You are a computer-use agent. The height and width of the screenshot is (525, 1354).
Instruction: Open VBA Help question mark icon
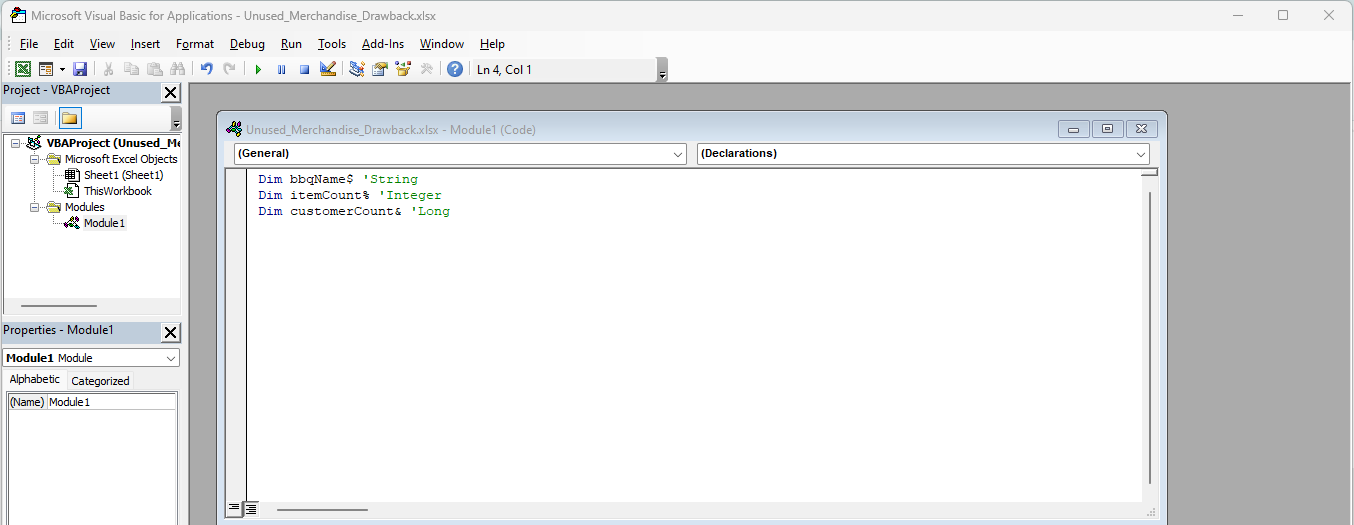(455, 69)
